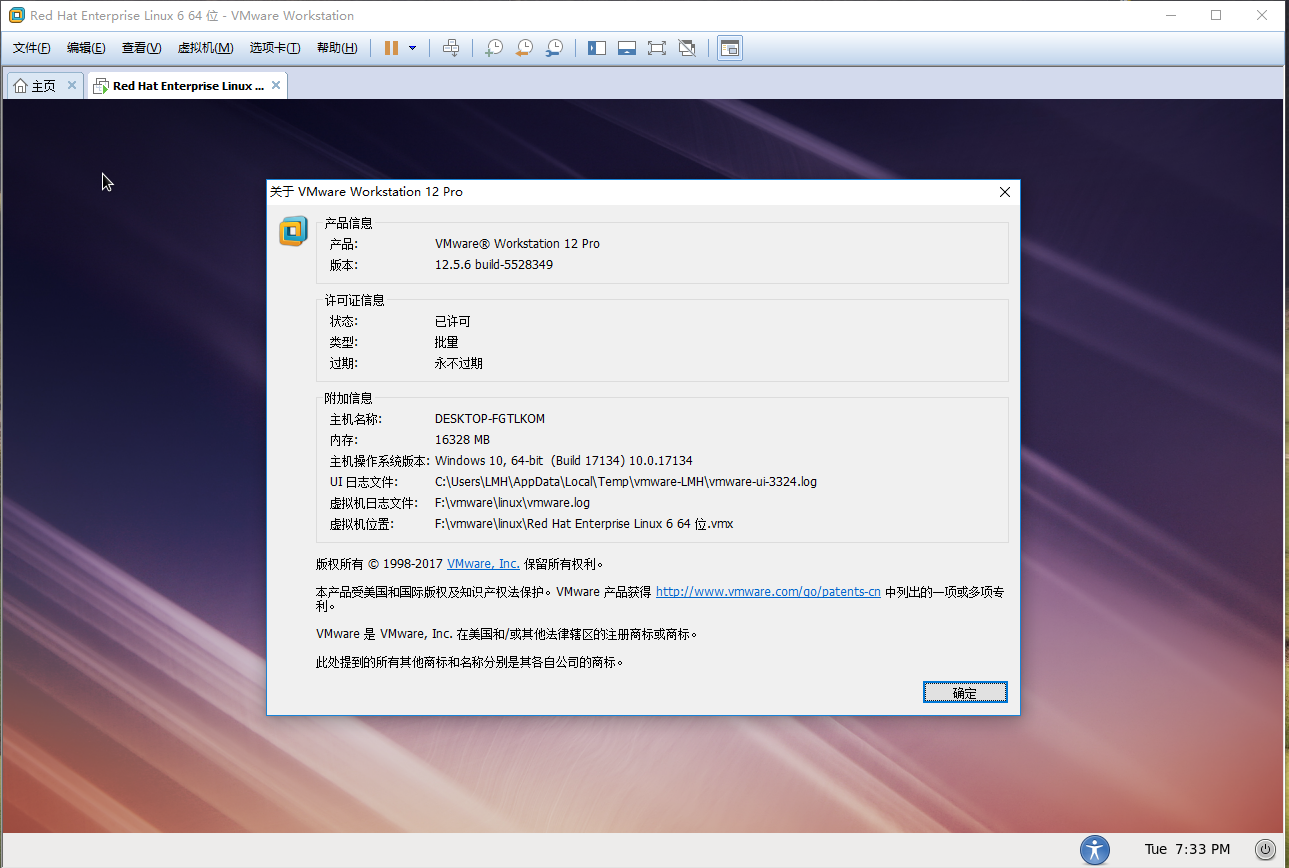Click the memory value 16328 MB
1289x868 pixels.
coord(462,440)
